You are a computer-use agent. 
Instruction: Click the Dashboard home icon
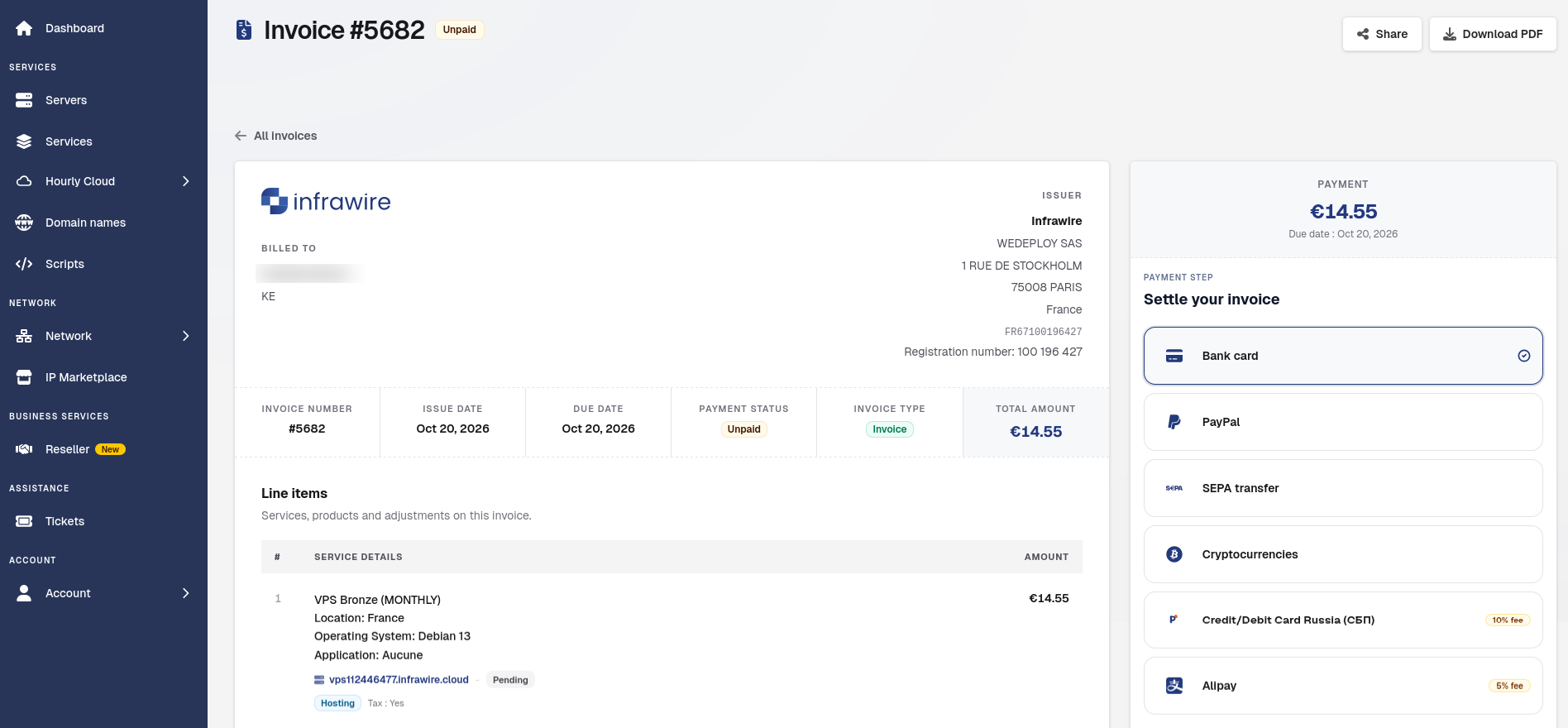(24, 28)
